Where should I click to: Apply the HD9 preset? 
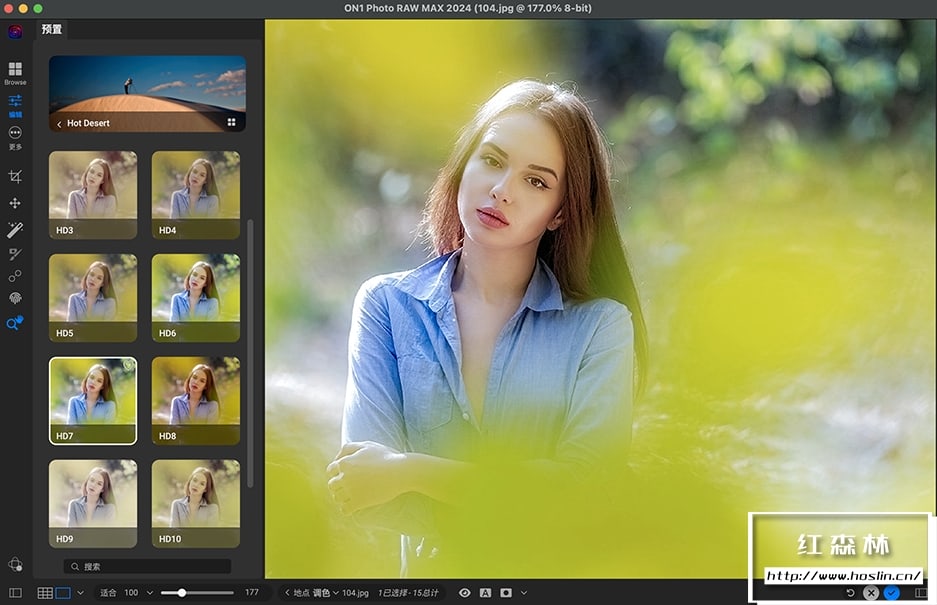pyautogui.click(x=93, y=503)
